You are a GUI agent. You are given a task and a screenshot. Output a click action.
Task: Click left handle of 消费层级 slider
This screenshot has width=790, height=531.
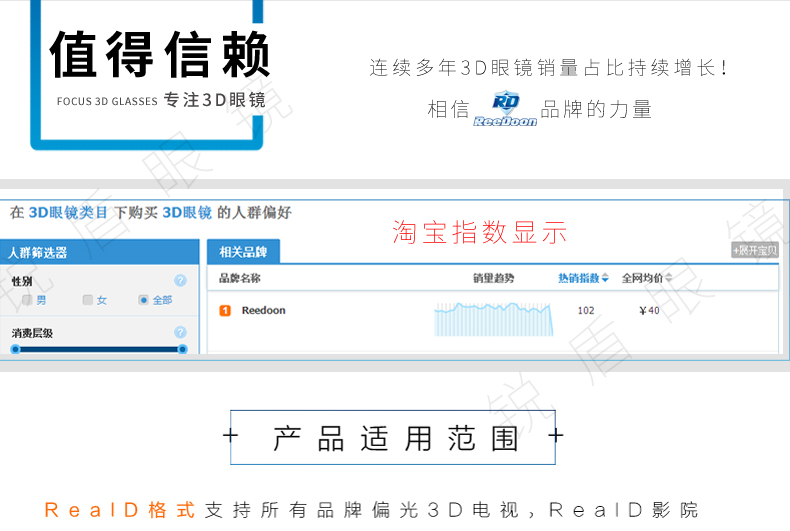[x=16, y=349]
